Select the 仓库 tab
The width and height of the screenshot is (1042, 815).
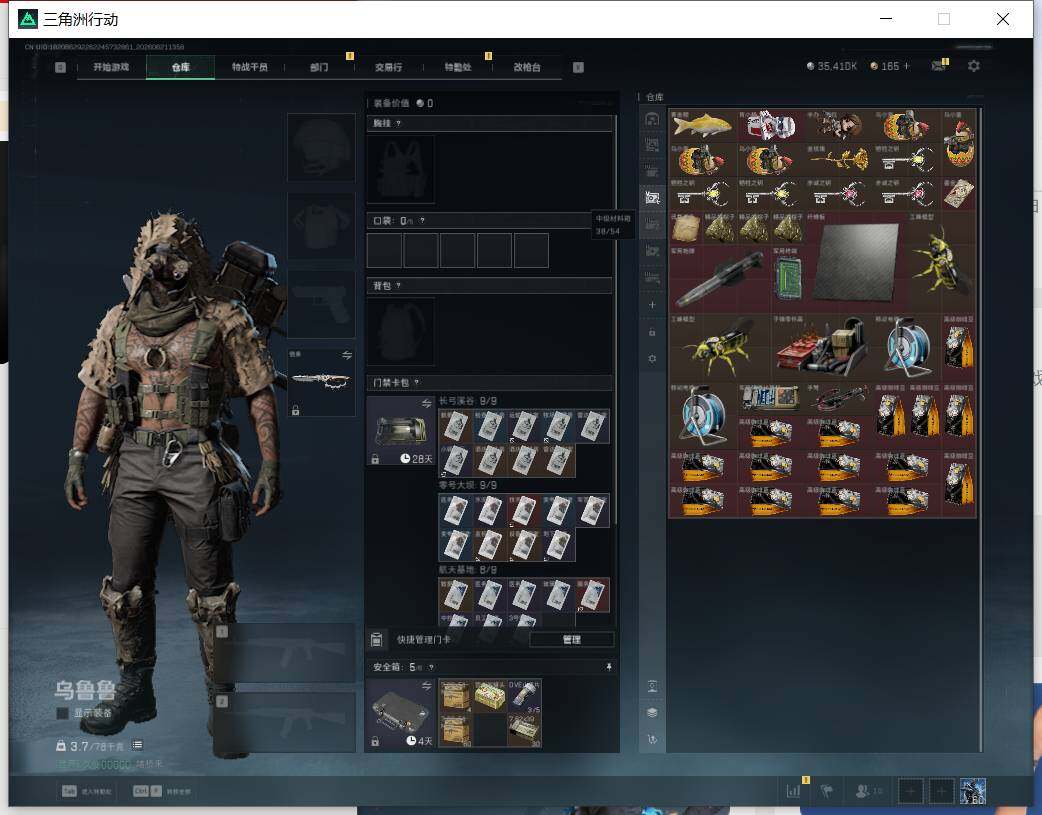pos(180,67)
